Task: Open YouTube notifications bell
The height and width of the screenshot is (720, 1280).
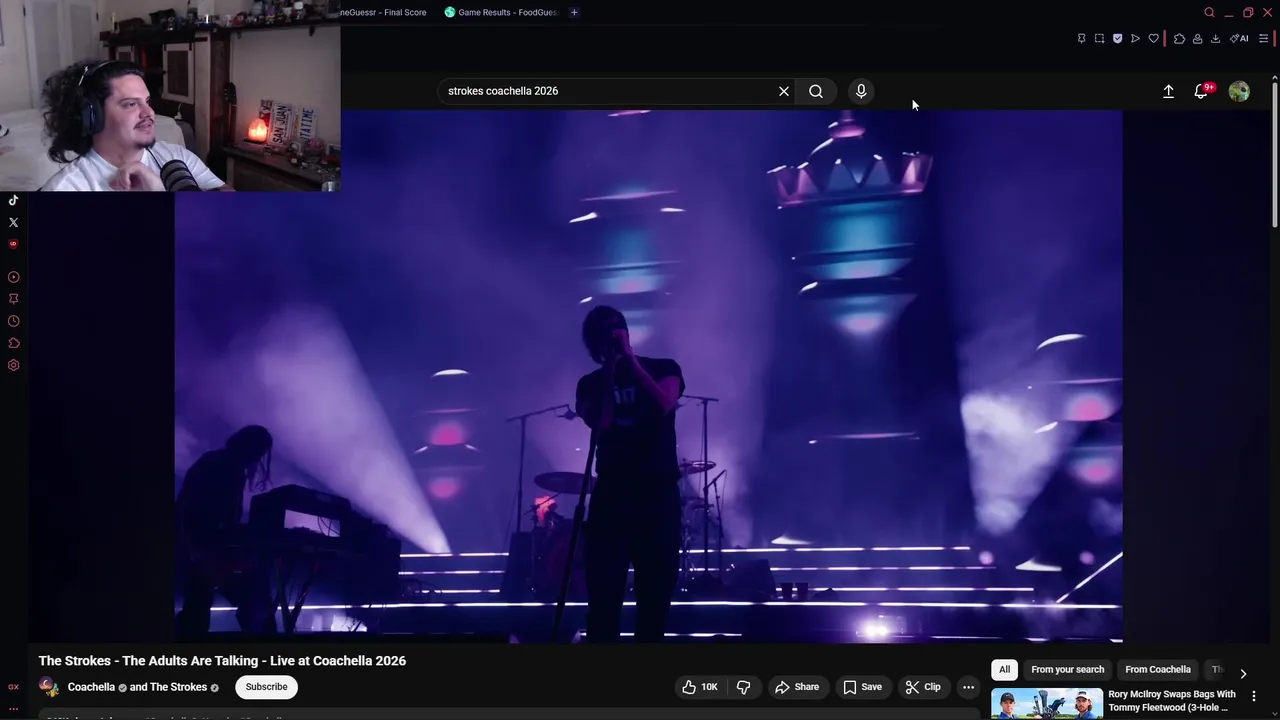Action: pyautogui.click(x=1201, y=91)
